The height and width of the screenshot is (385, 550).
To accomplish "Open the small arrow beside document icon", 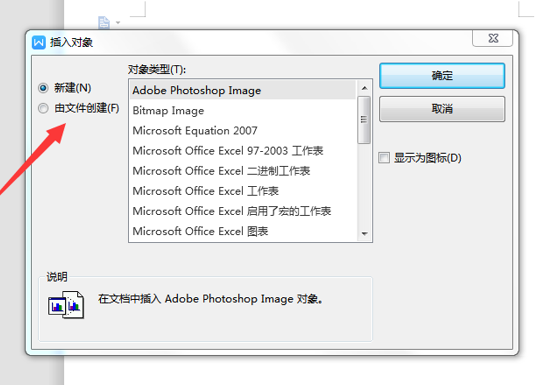I will (118, 23).
